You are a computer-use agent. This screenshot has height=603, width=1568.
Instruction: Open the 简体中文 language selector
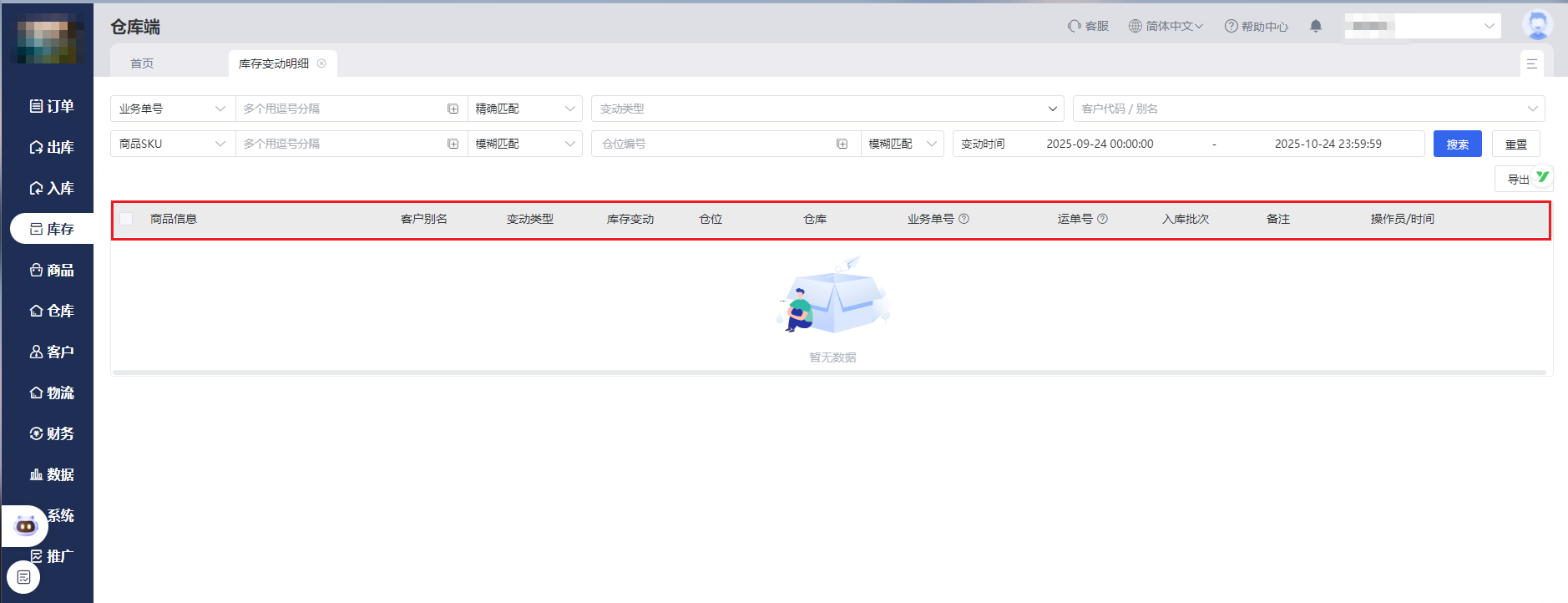(1166, 26)
